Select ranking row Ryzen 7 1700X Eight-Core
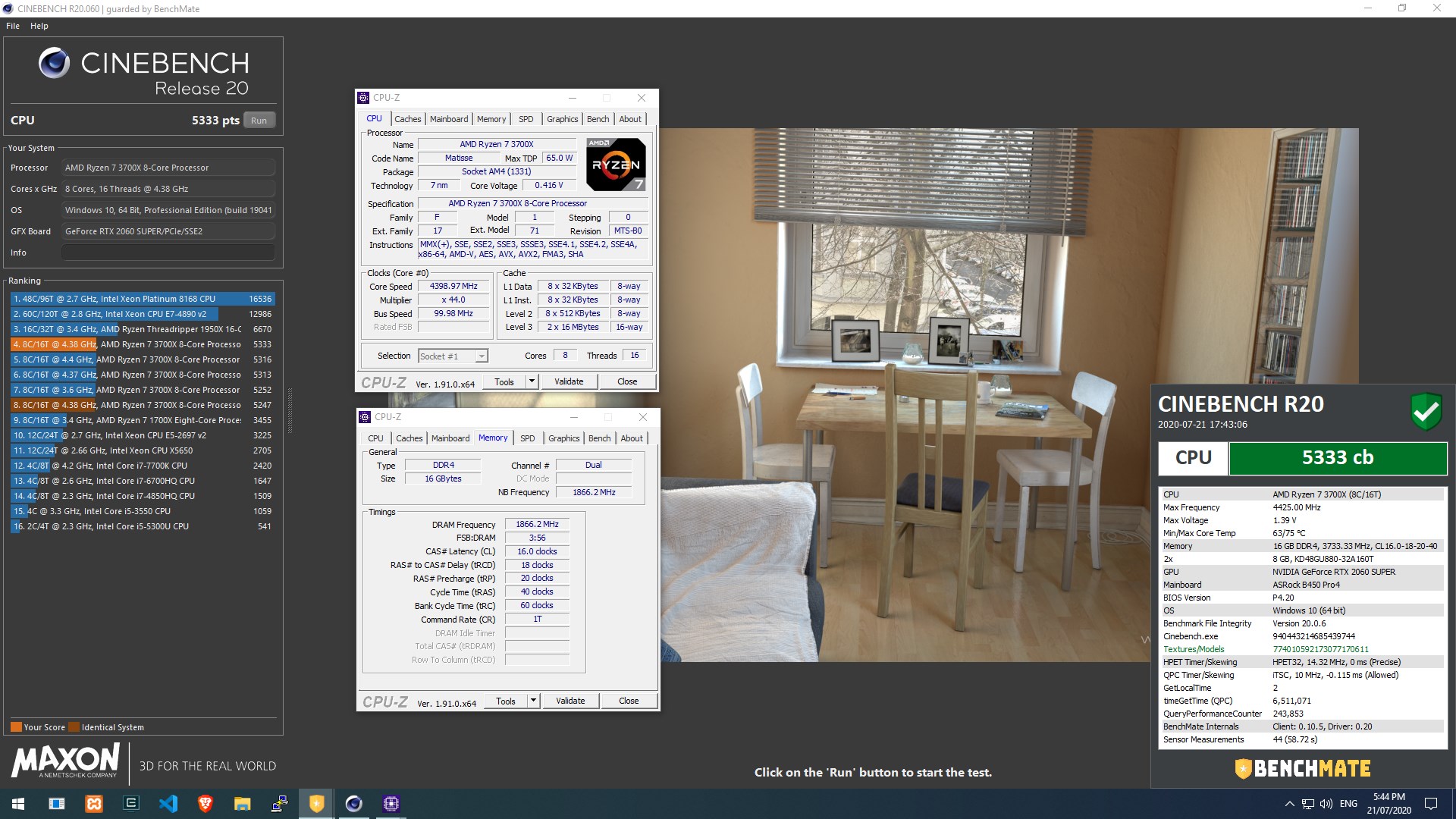Viewport: 1456px width, 819px height. click(143, 420)
